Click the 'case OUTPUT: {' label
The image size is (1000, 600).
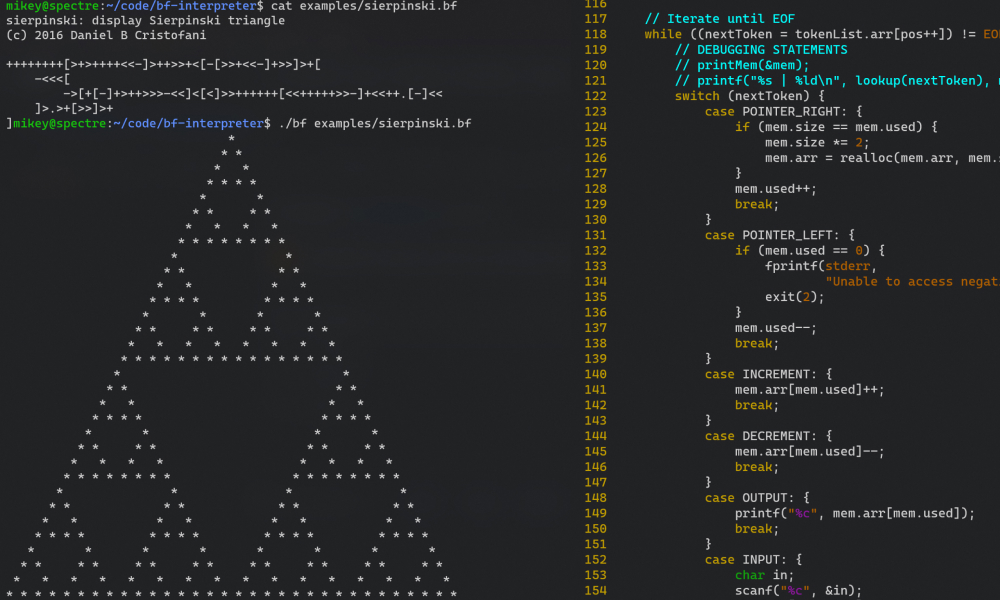click(x=757, y=498)
